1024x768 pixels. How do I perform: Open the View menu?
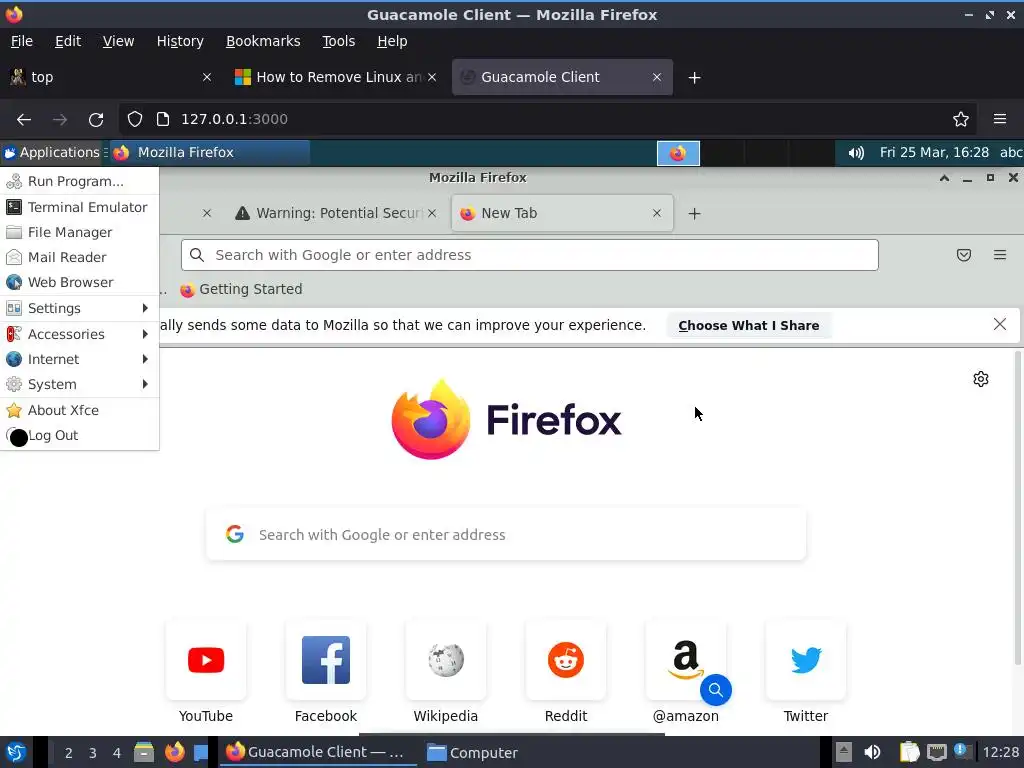point(118,41)
